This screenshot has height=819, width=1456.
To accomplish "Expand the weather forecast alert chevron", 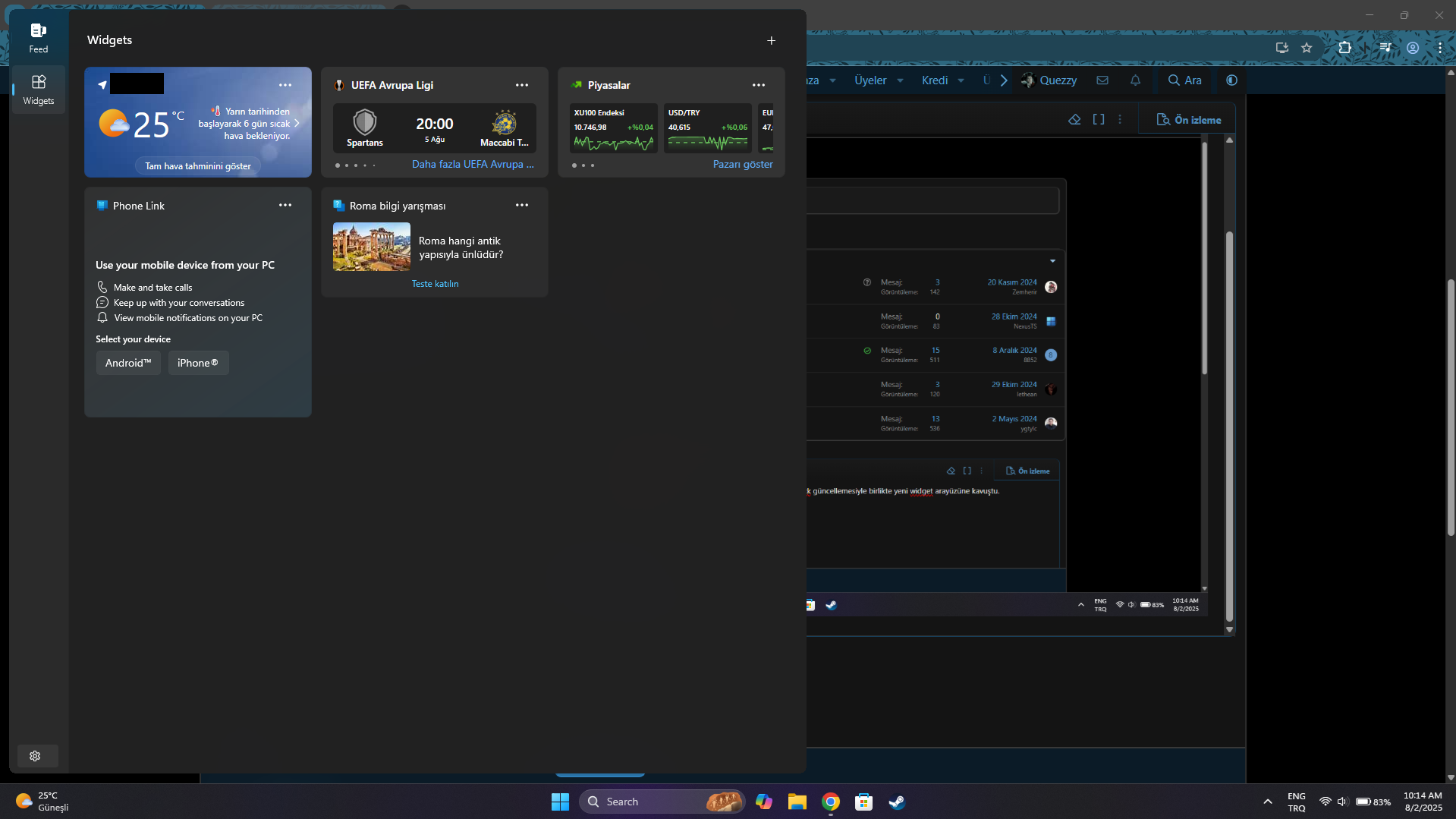I will coord(297,123).
